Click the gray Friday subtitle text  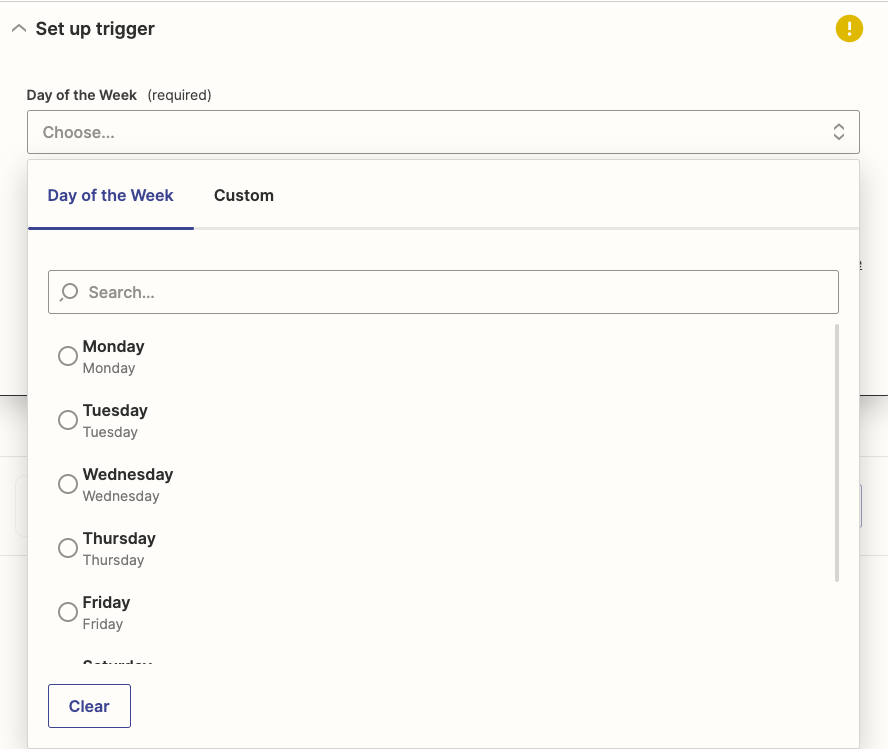[x=103, y=624]
